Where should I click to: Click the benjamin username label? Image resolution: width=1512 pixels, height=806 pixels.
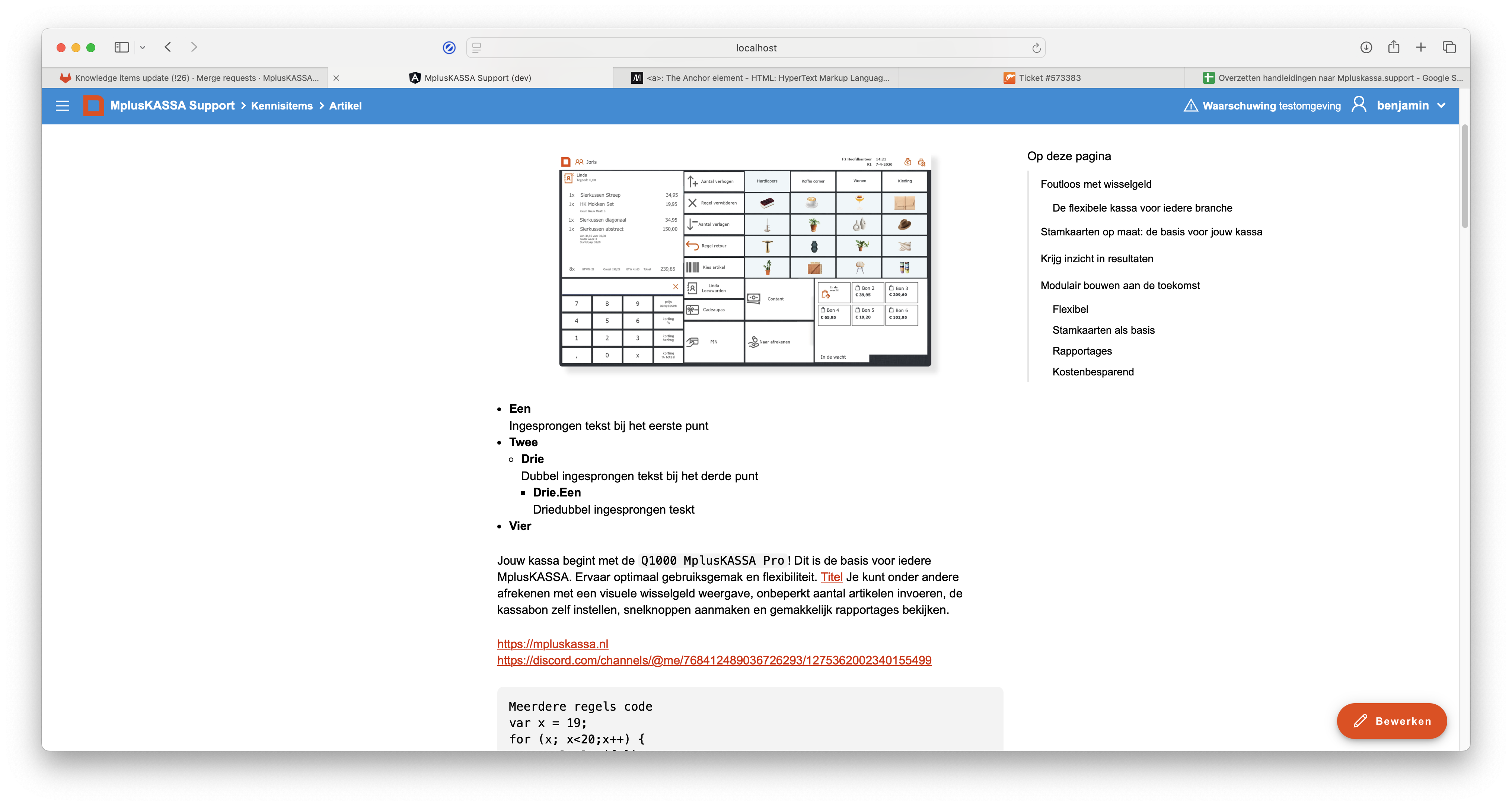pyautogui.click(x=1402, y=105)
